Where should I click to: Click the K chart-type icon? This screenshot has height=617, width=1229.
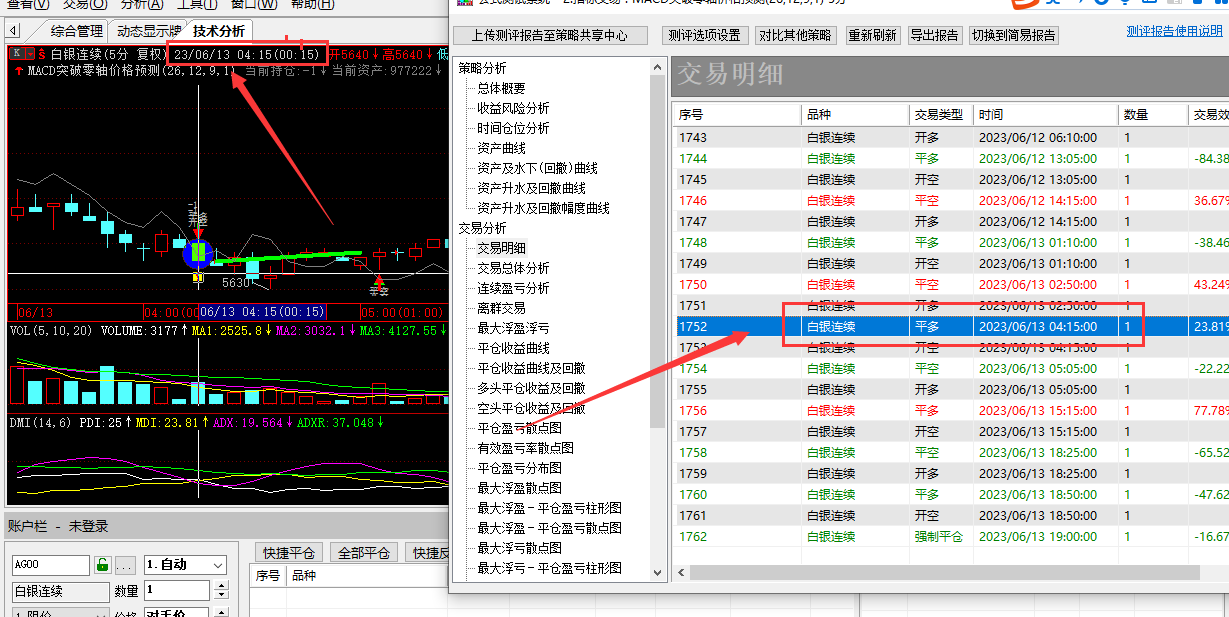click(x=16, y=54)
